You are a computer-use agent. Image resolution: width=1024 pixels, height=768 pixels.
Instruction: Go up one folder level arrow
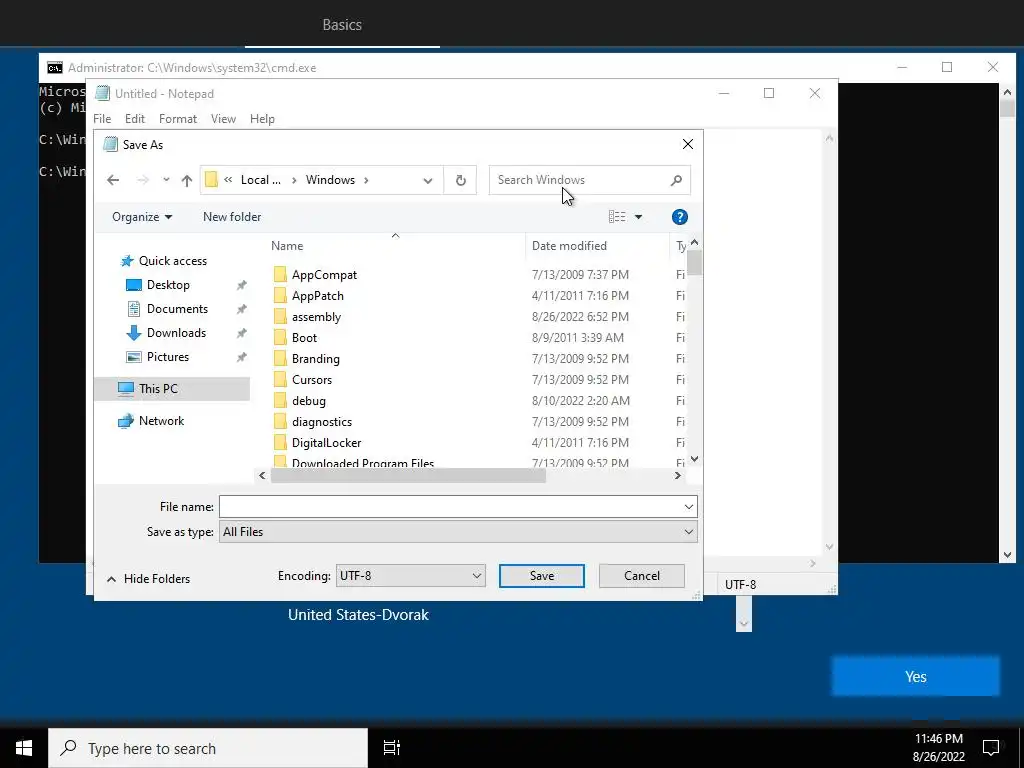tap(187, 180)
